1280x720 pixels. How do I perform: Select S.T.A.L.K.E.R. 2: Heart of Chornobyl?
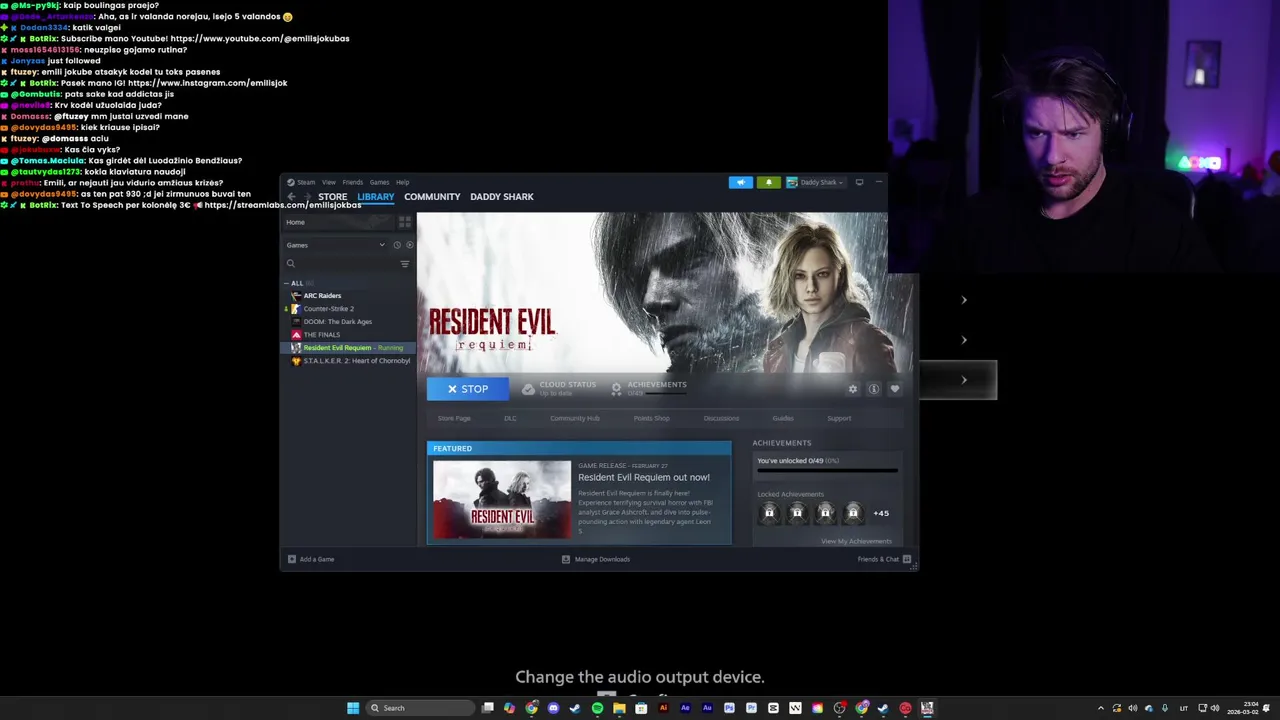coord(356,361)
